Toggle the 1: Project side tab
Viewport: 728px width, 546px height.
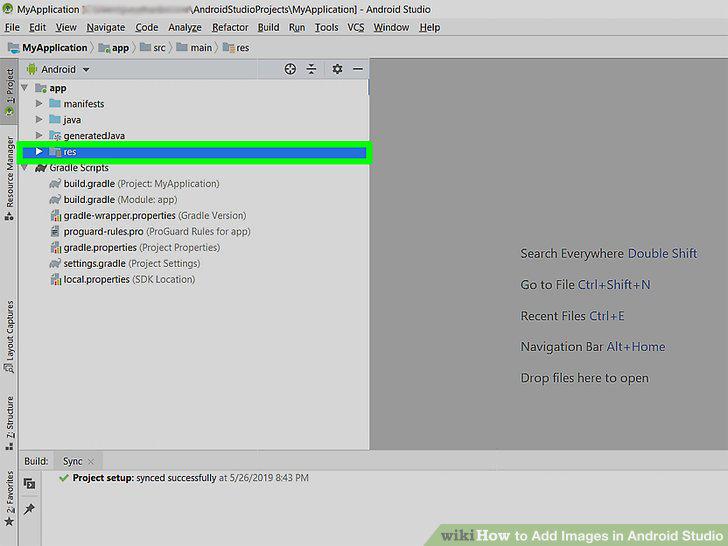(x=9, y=92)
